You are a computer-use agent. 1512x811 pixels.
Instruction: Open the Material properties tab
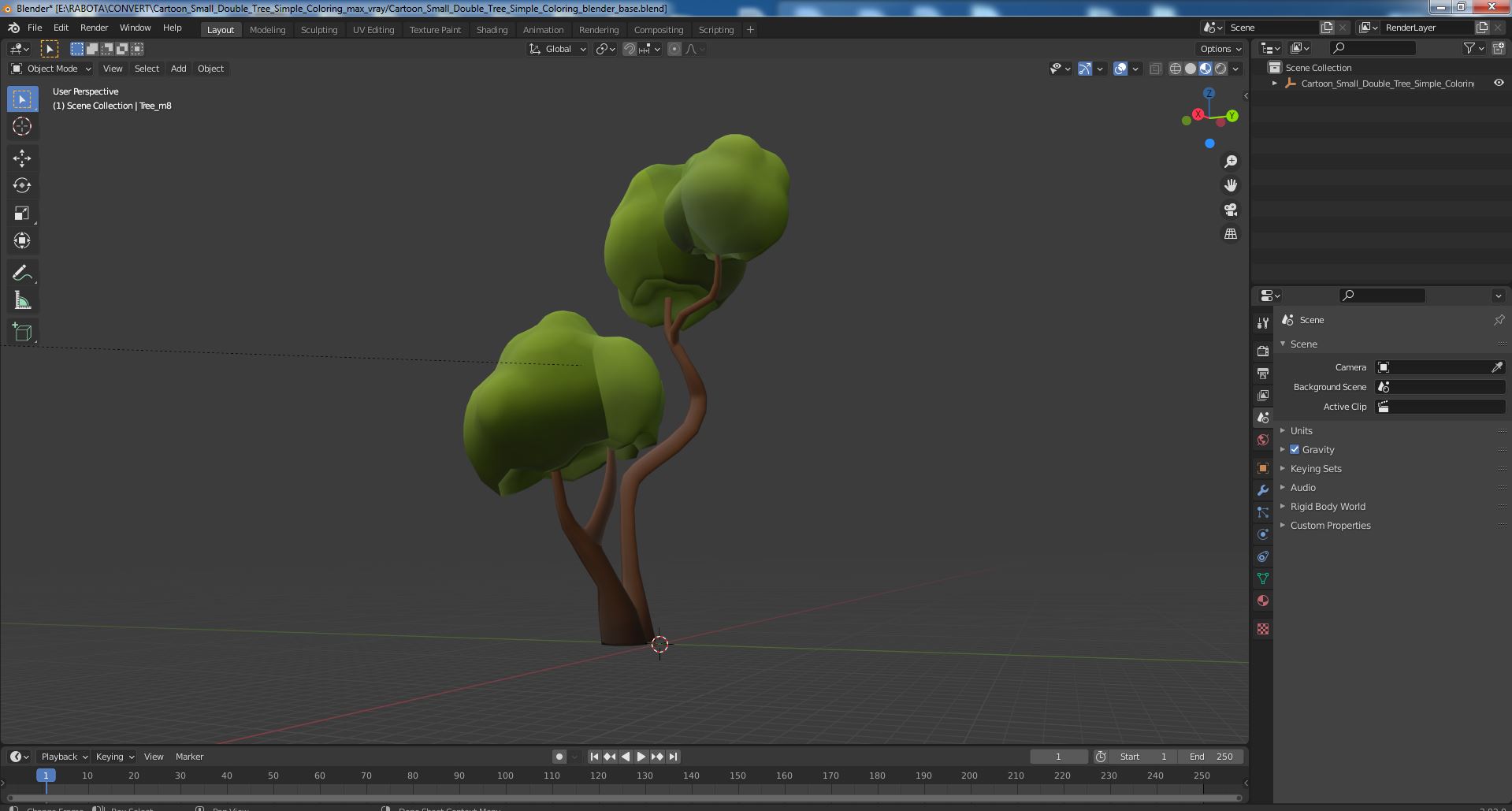coord(1263,601)
